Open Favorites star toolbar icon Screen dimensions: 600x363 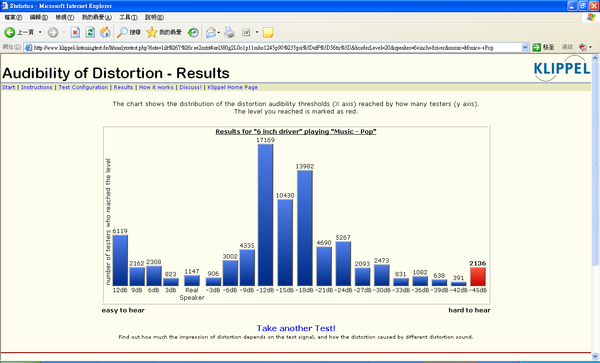(x=152, y=33)
